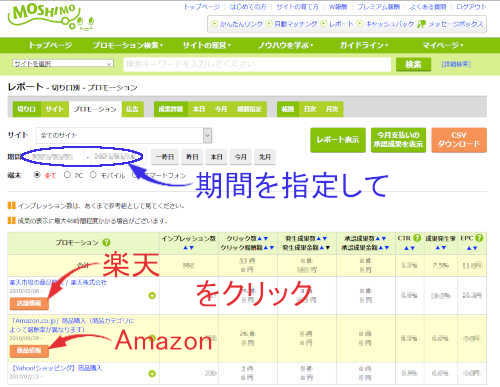Click the 本日 quick period button
This screenshot has height=387, width=500.
pyautogui.click(x=216, y=157)
